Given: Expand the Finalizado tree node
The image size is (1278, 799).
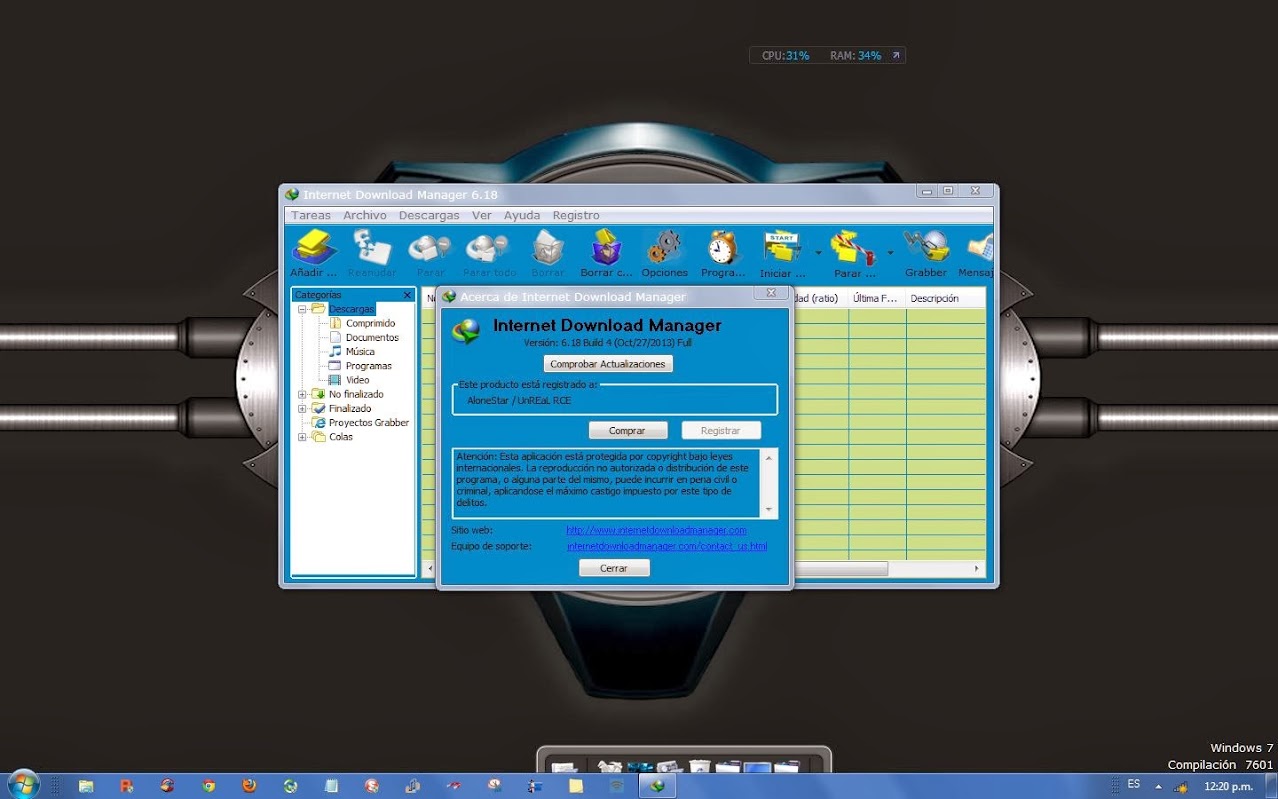Looking at the screenshot, I should [x=302, y=408].
